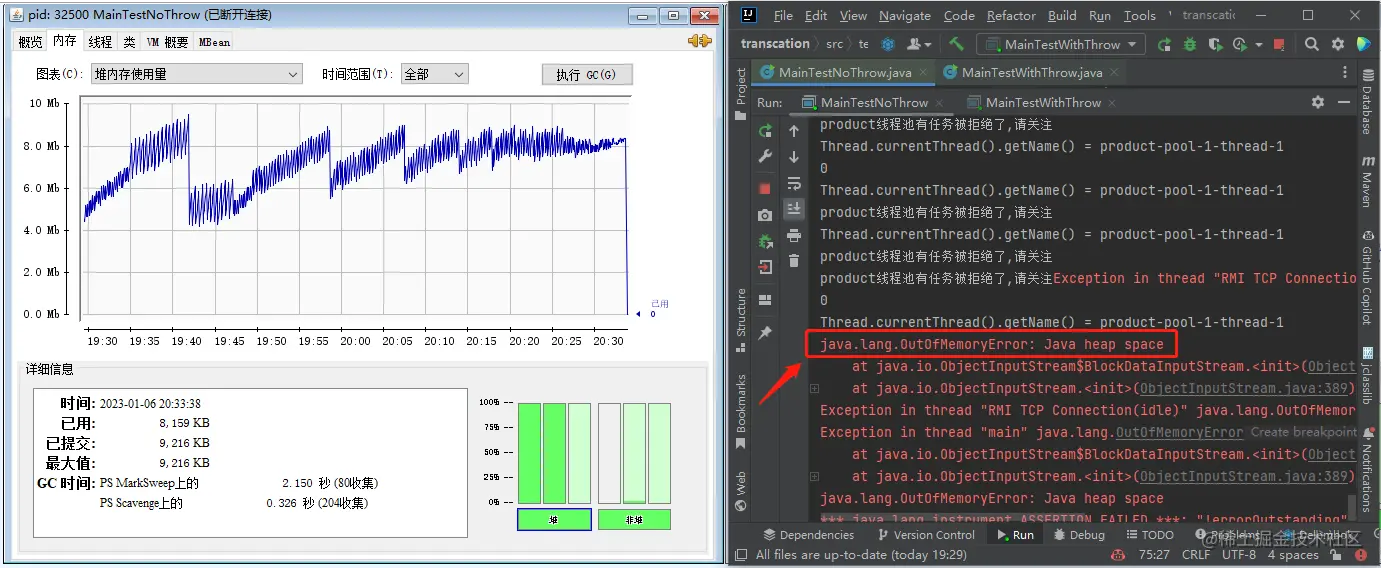This screenshot has width=1381, height=568.
Task: Click the first green heap memory pool bar
Action: click(529, 453)
